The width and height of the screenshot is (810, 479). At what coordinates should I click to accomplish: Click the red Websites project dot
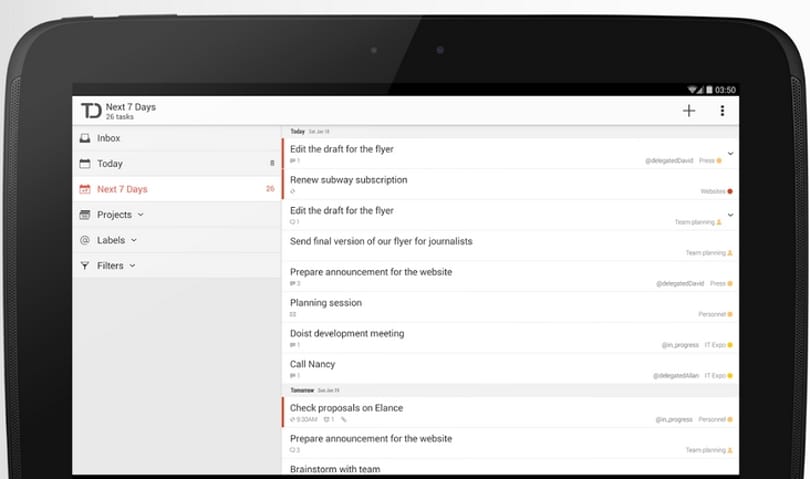coord(730,192)
